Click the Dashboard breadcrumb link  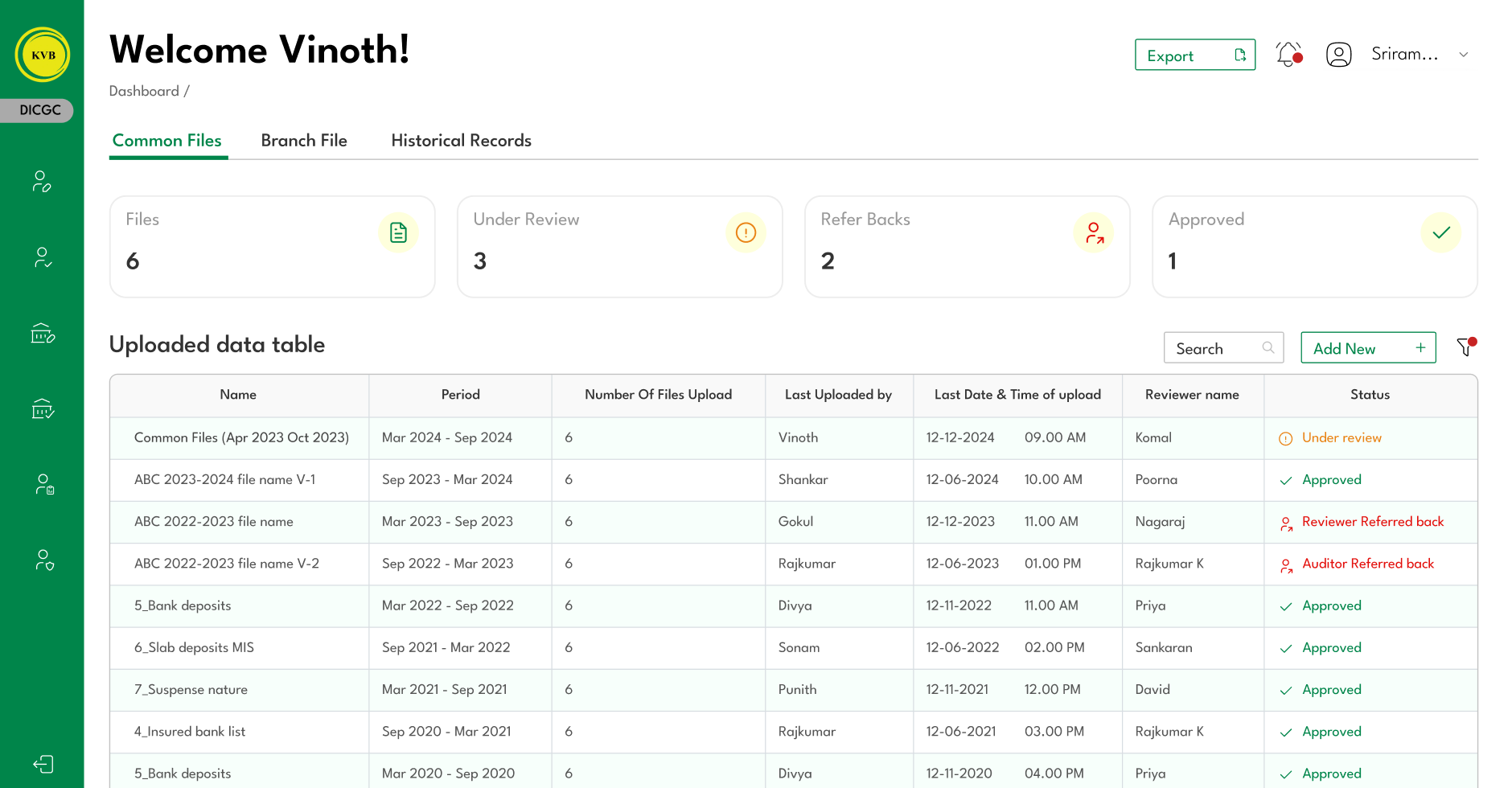(x=143, y=91)
